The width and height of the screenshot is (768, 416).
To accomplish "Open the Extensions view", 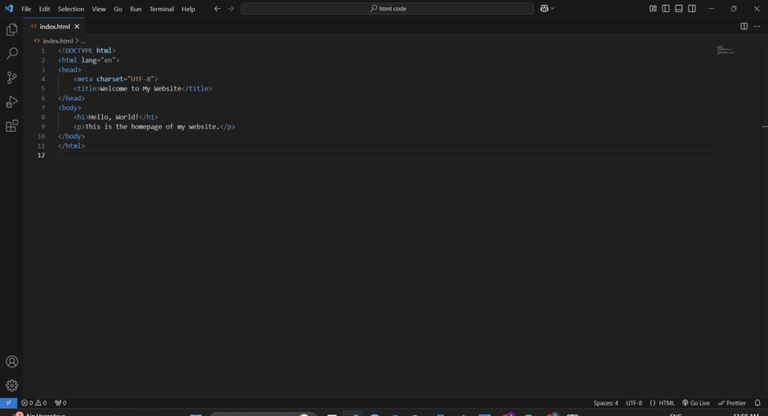I will [12, 126].
